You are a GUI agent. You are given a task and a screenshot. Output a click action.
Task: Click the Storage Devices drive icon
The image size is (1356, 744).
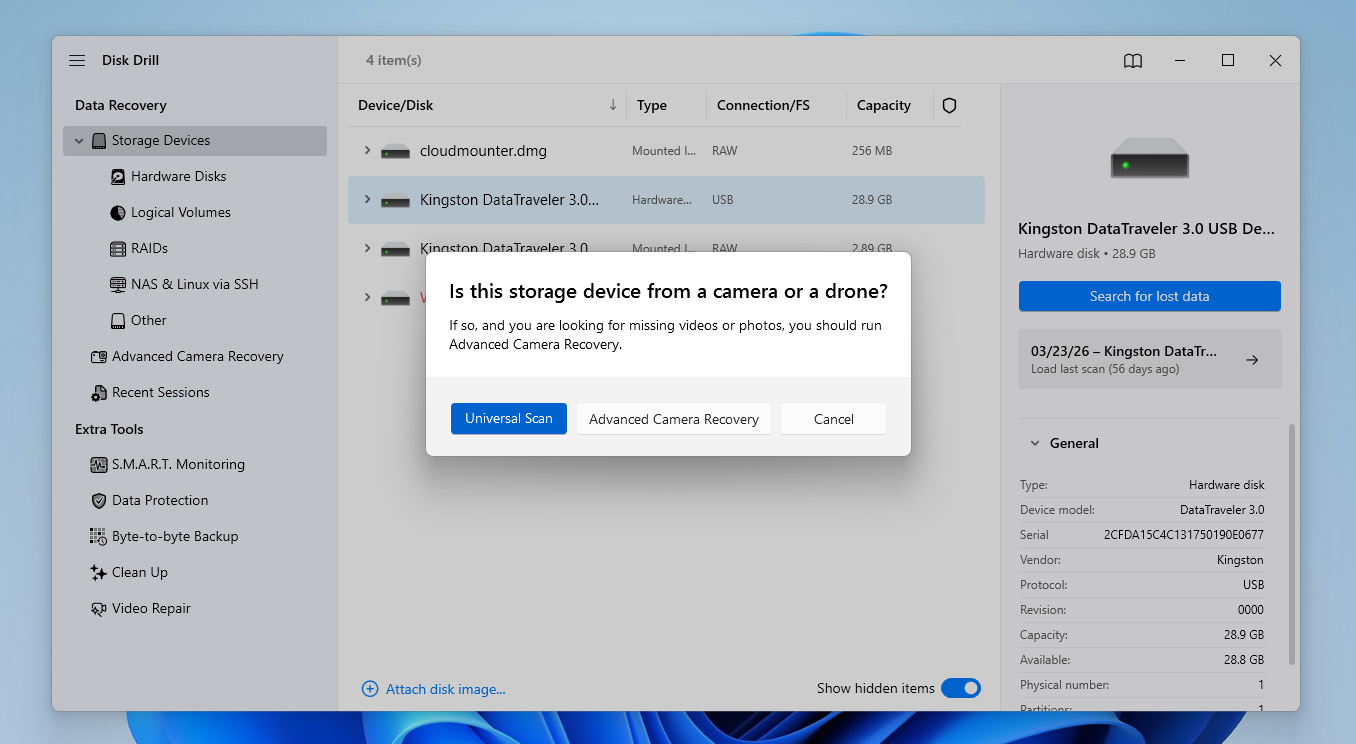click(x=99, y=141)
